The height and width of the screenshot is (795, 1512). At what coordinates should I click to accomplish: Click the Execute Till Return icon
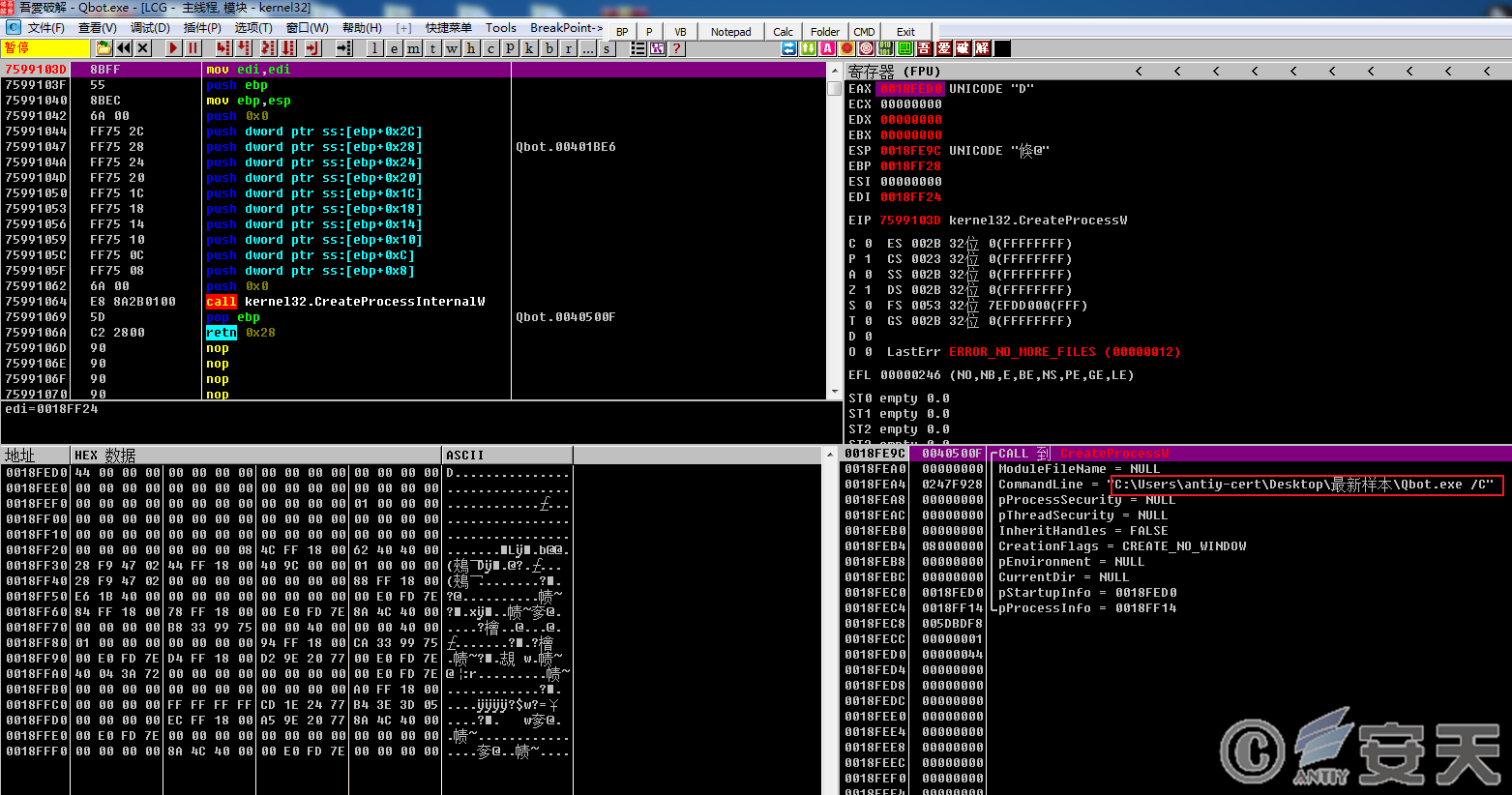pos(312,48)
